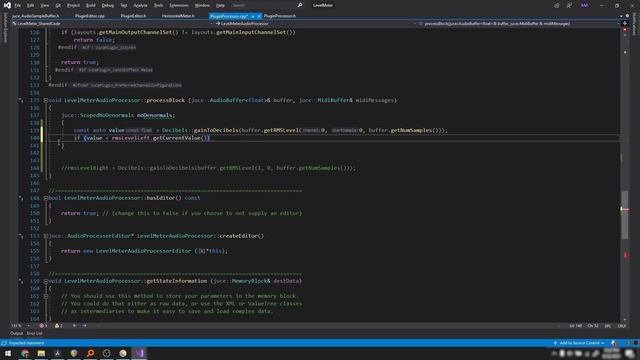Open the AM account avatar
This screenshot has width=640, height=360.
pos(584,5)
